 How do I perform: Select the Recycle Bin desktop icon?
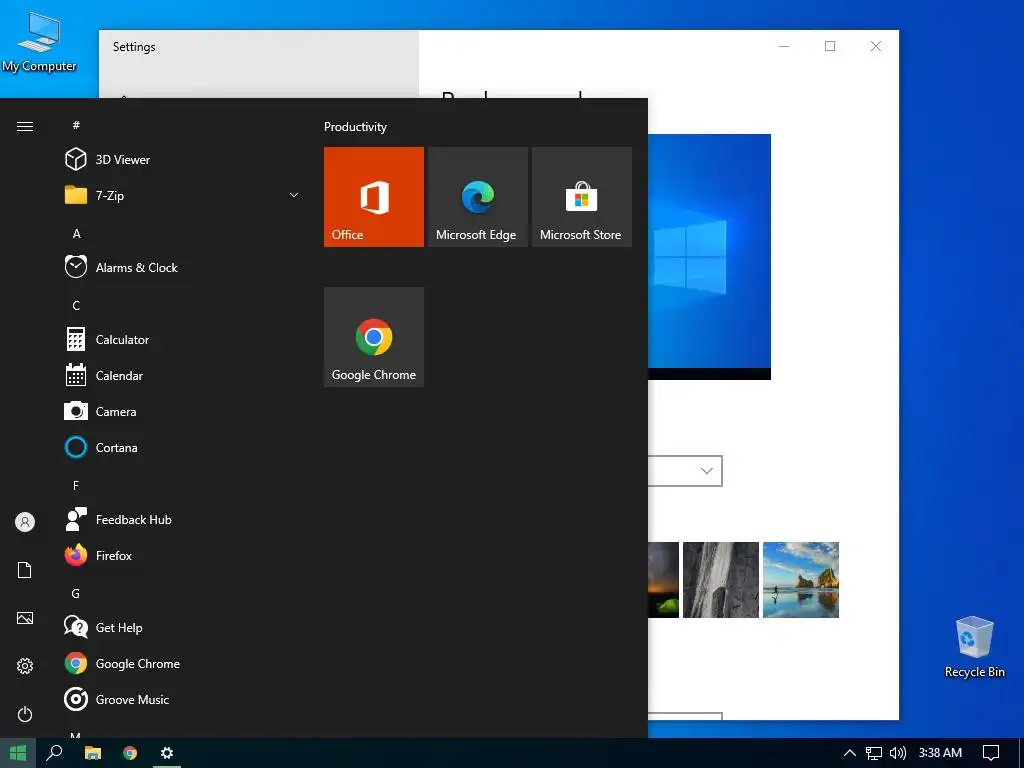pos(974,647)
